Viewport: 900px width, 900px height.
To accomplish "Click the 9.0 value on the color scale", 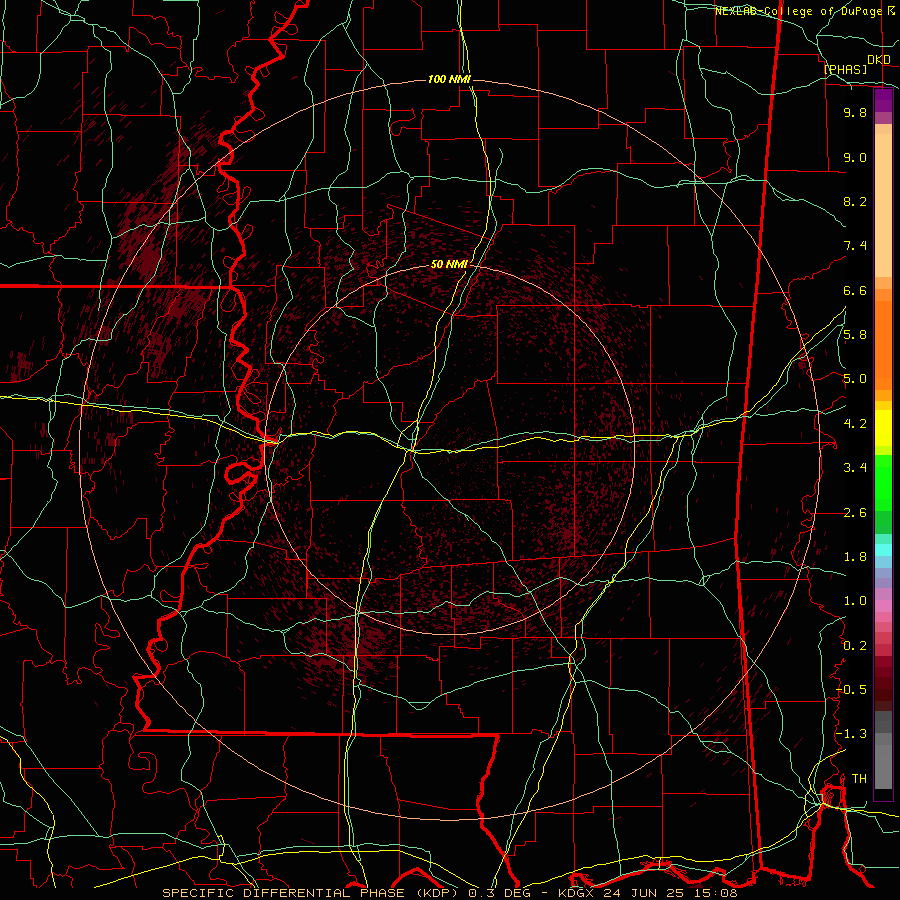I will coord(855,158).
